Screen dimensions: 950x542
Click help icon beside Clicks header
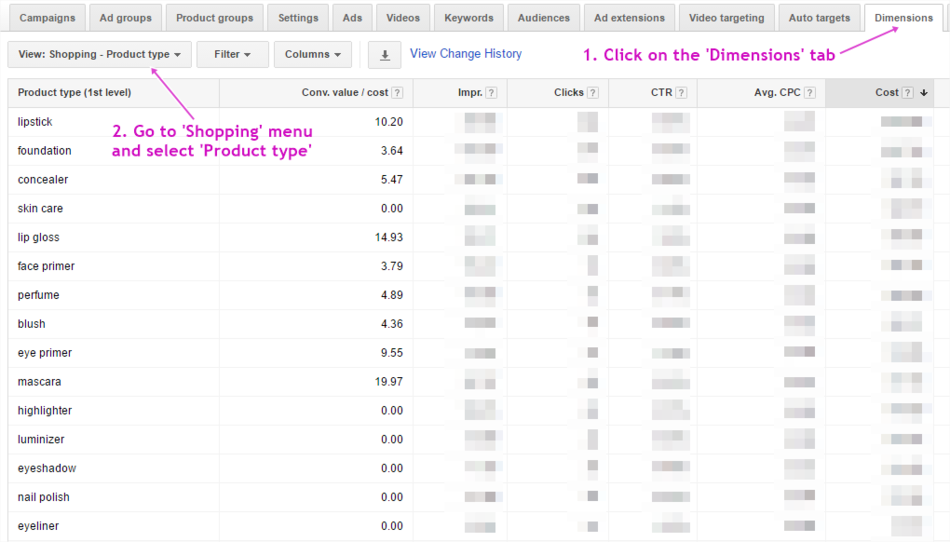[593, 93]
